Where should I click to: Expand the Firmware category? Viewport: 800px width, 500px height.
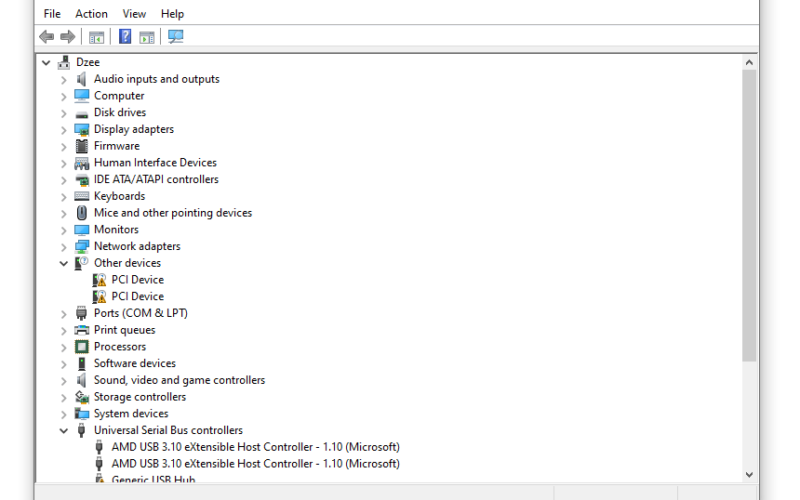(64, 146)
